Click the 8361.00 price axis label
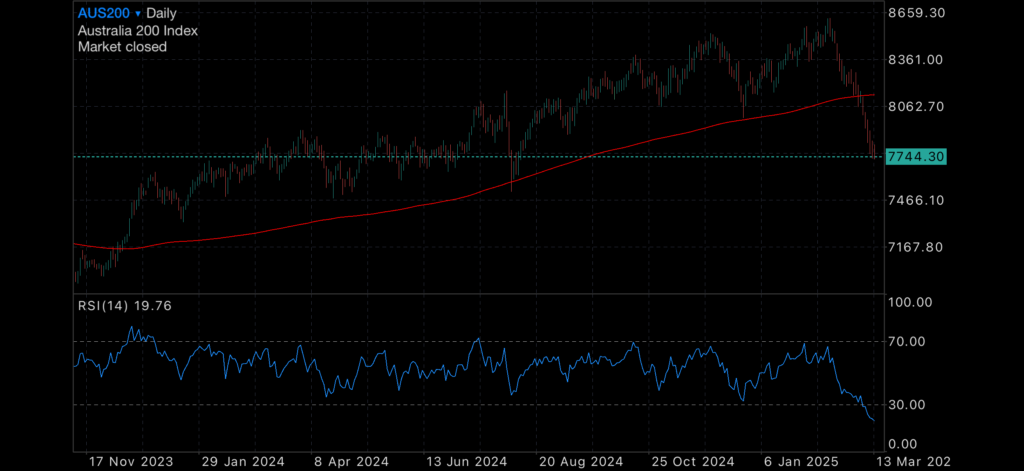The width and height of the screenshot is (1024, 471). [916, 59]
